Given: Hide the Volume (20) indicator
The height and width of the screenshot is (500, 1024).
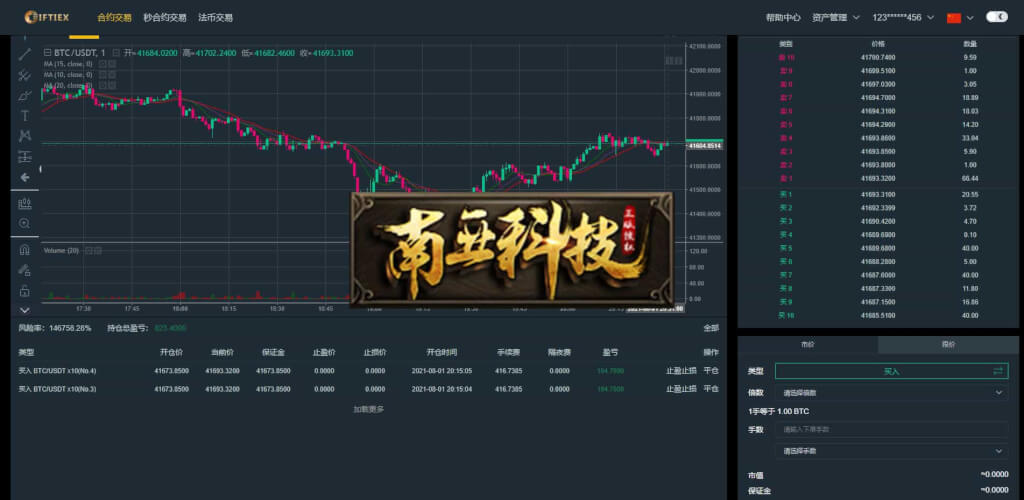Looking at the screenshot, I should pyautogui.click(x=89, y=251).
